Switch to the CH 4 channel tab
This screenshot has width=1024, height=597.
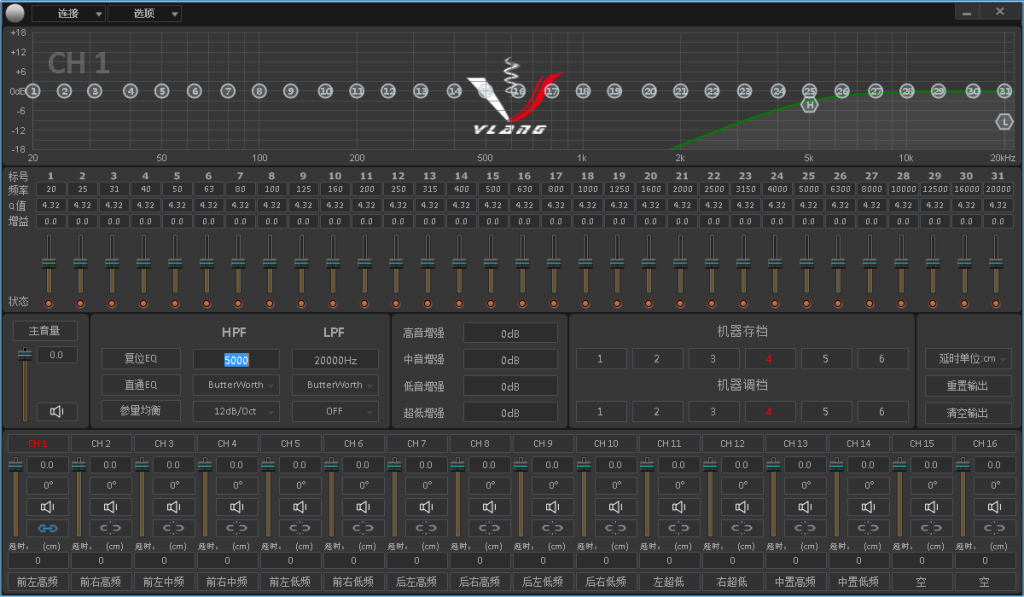pyautogui.click(x=227, y=444)
